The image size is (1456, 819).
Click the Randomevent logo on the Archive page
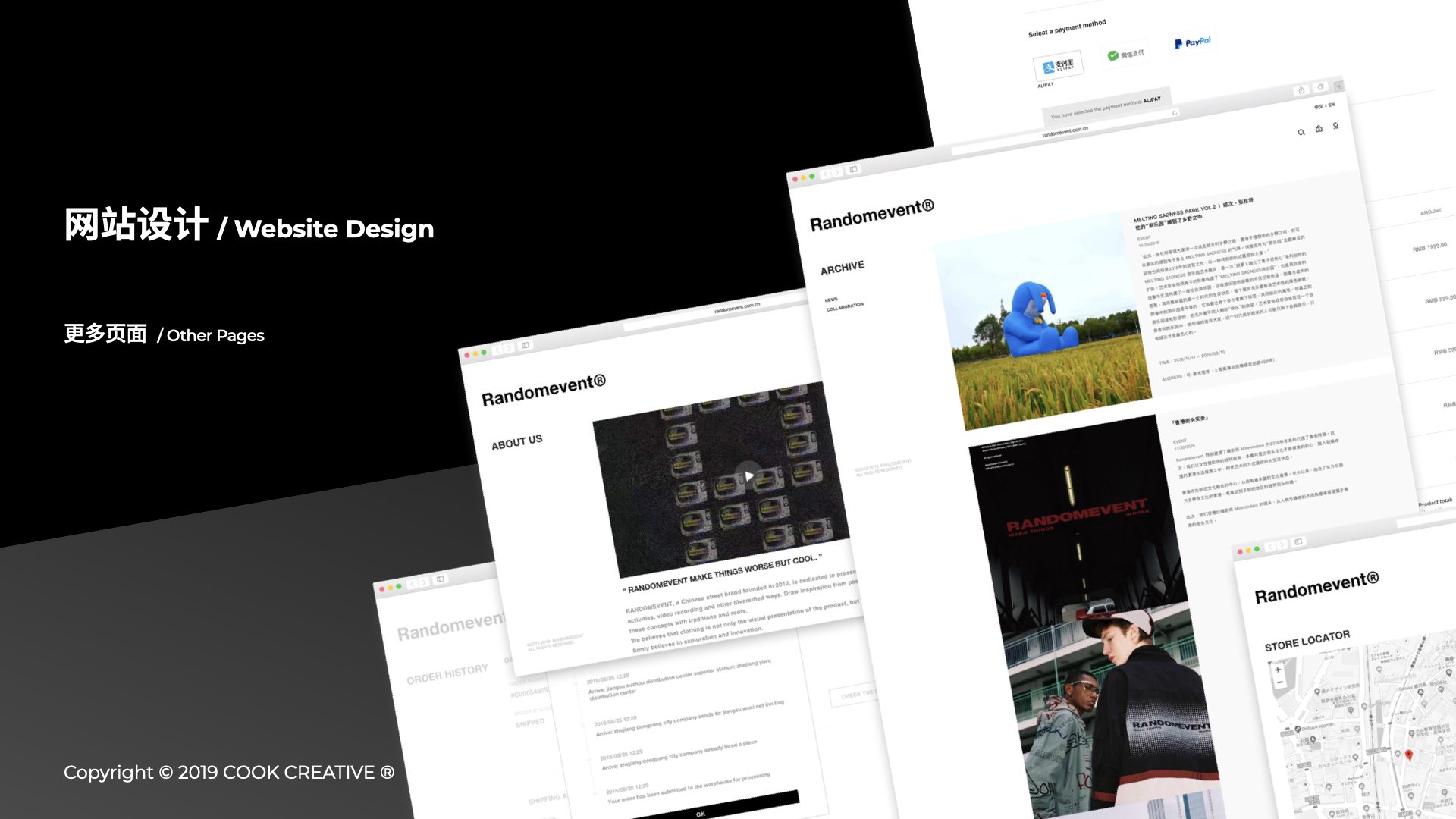(871, 215)
